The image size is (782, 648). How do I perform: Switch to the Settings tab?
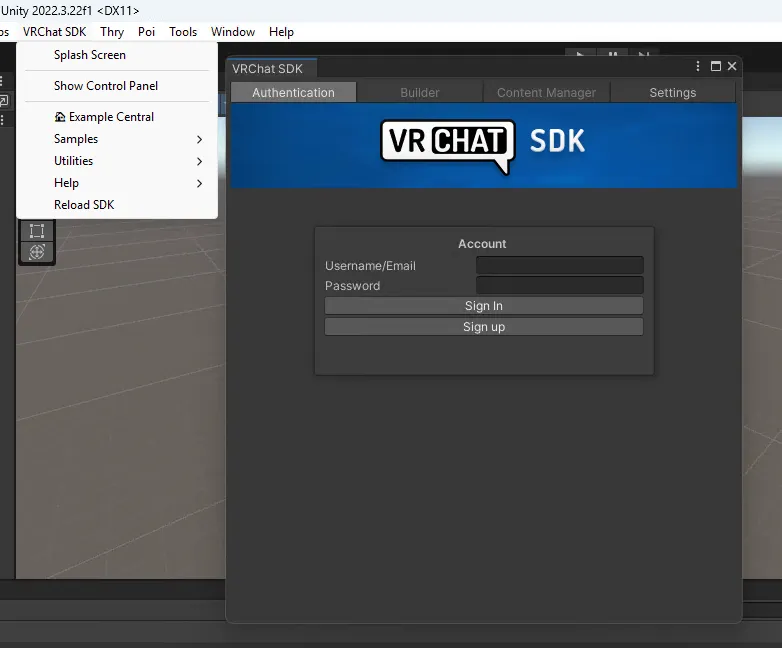pyautogui.click(x=673, y=92)
